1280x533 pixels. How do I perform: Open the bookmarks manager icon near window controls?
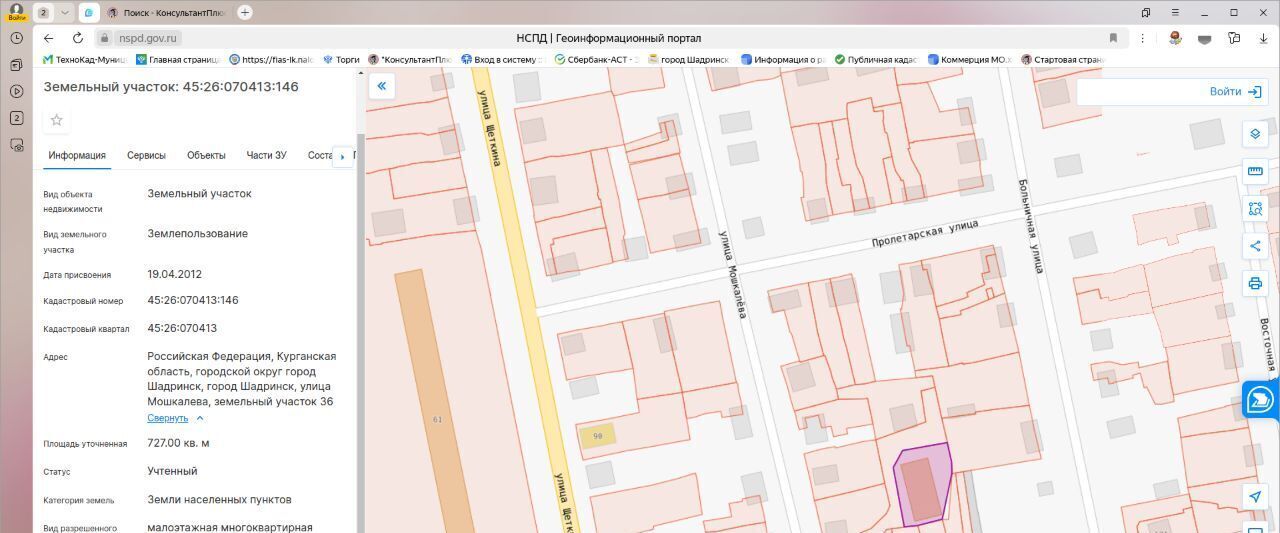(1146, 13)
